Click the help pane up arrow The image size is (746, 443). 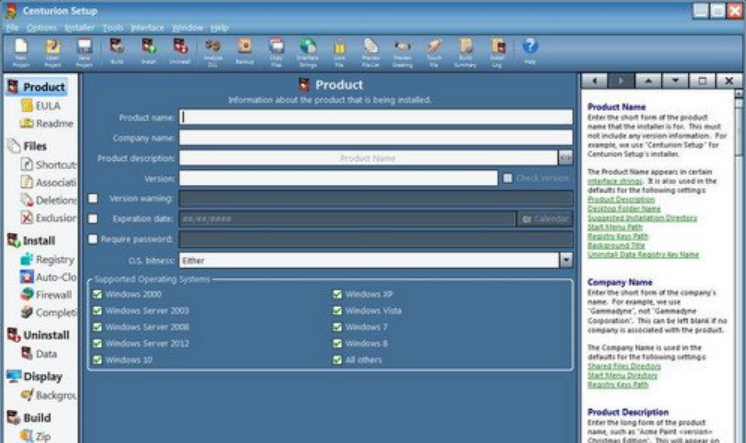click(648, 81)
